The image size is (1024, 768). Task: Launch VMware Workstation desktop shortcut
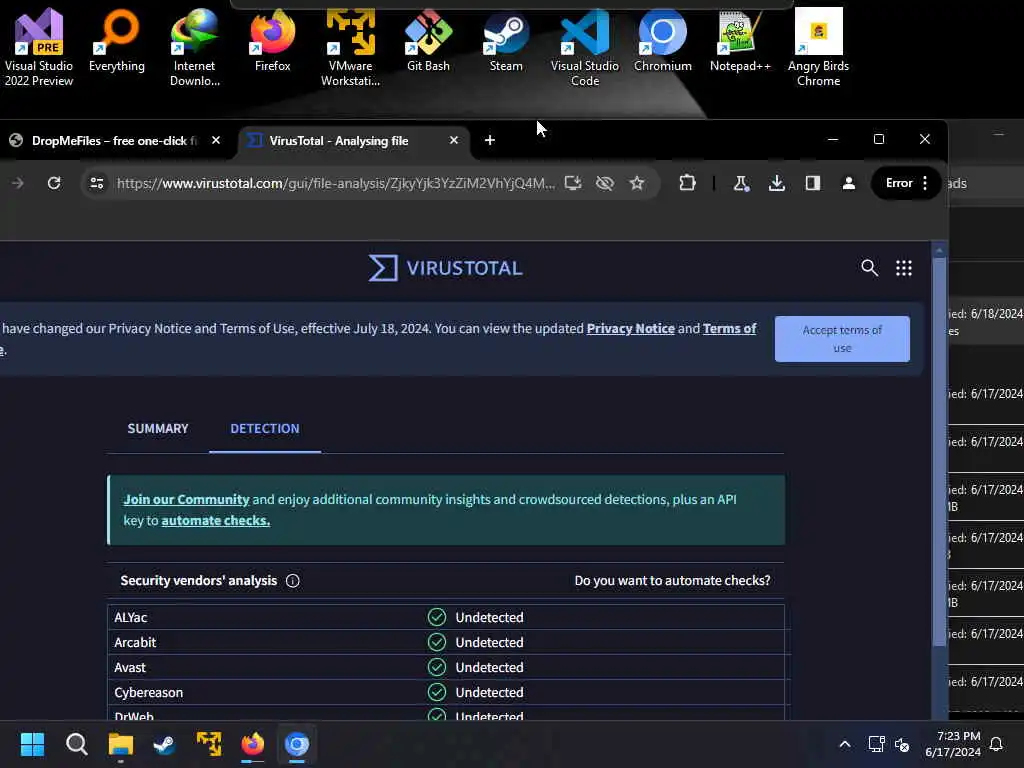click(x=351, y=47)
